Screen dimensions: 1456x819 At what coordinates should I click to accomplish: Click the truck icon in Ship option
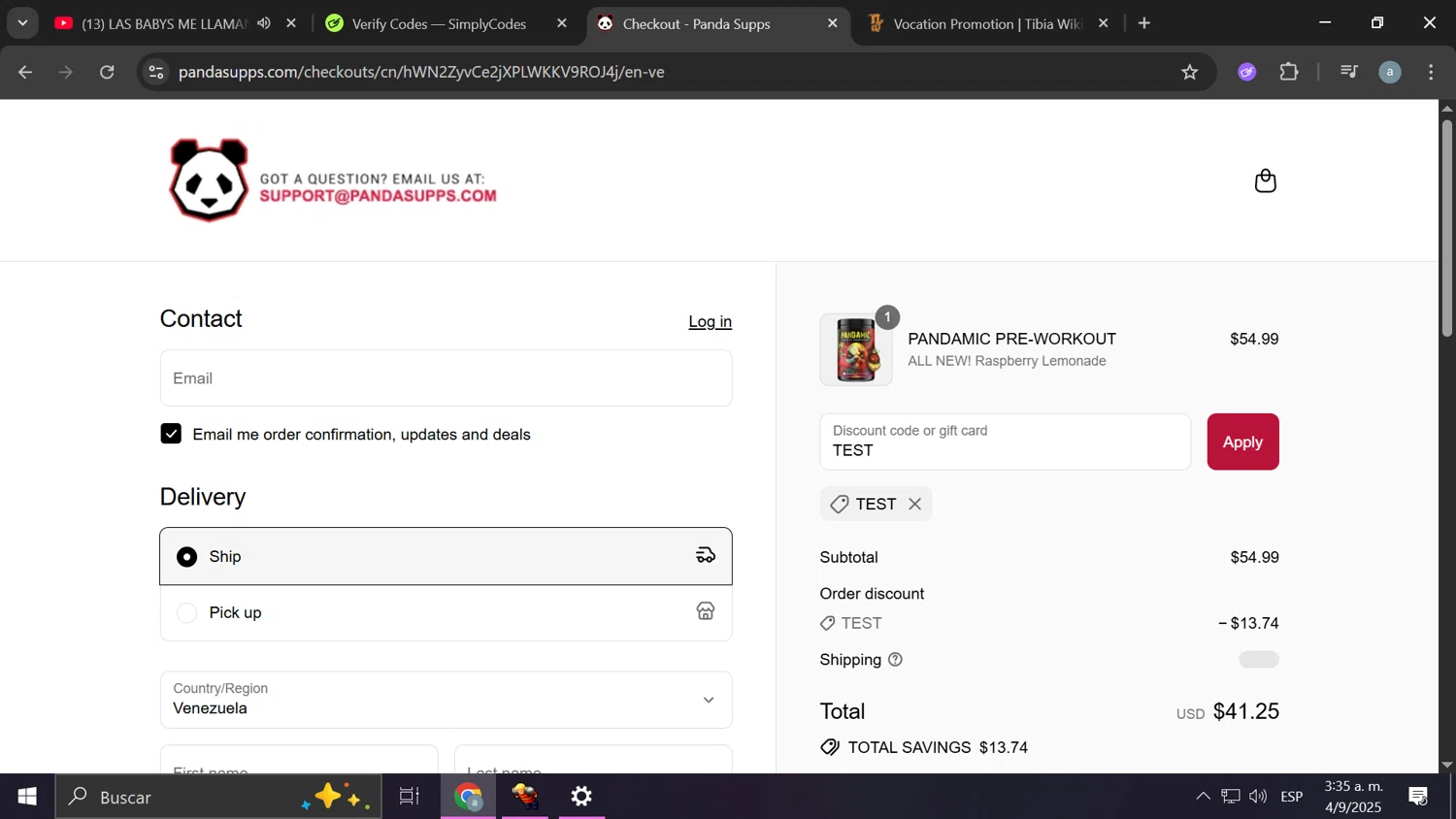pos(706,556)
